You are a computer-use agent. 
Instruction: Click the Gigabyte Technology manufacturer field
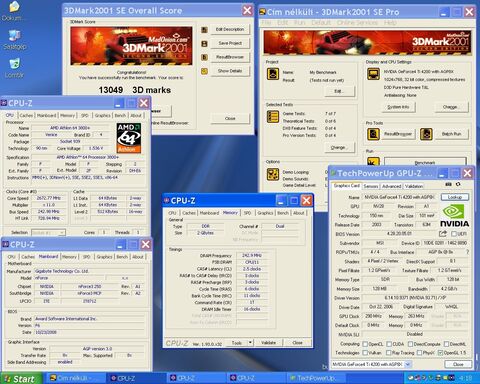89,271
